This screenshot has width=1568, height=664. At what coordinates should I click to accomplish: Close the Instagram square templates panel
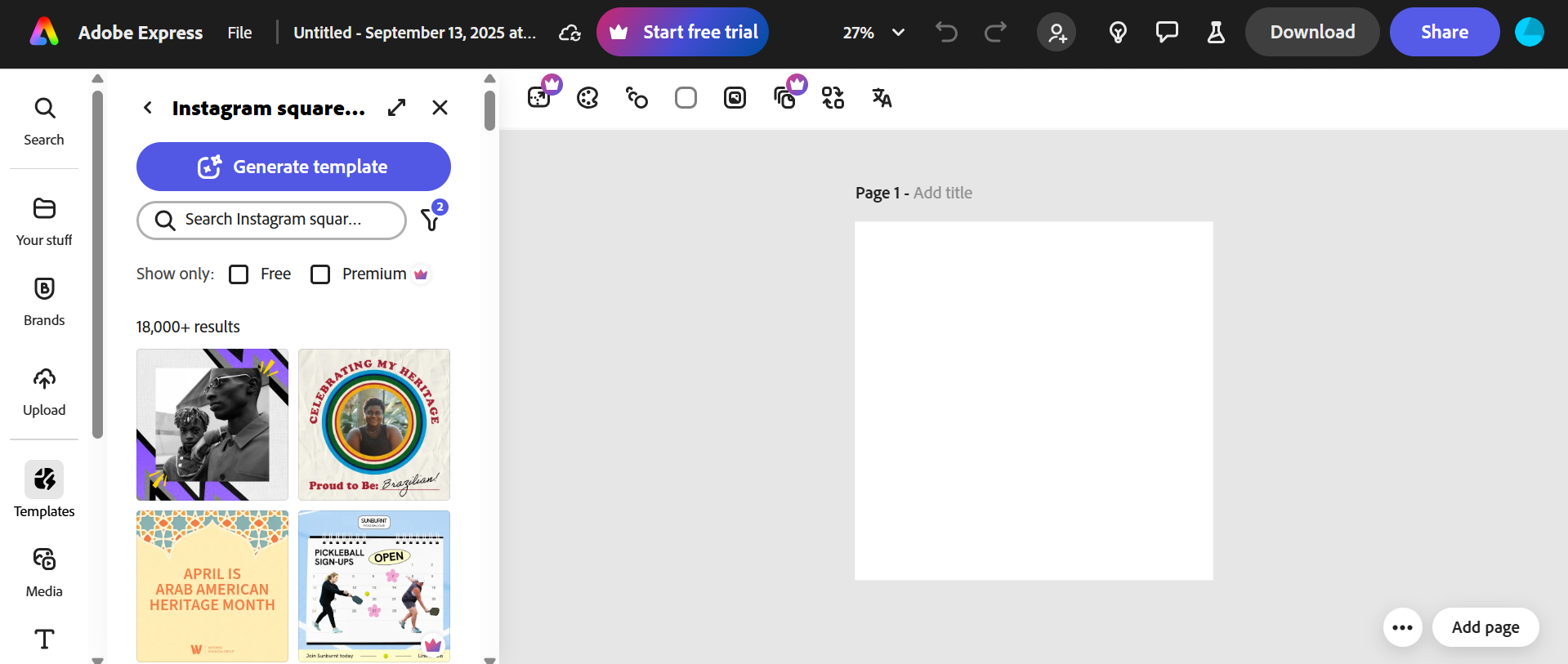[440, 108]
